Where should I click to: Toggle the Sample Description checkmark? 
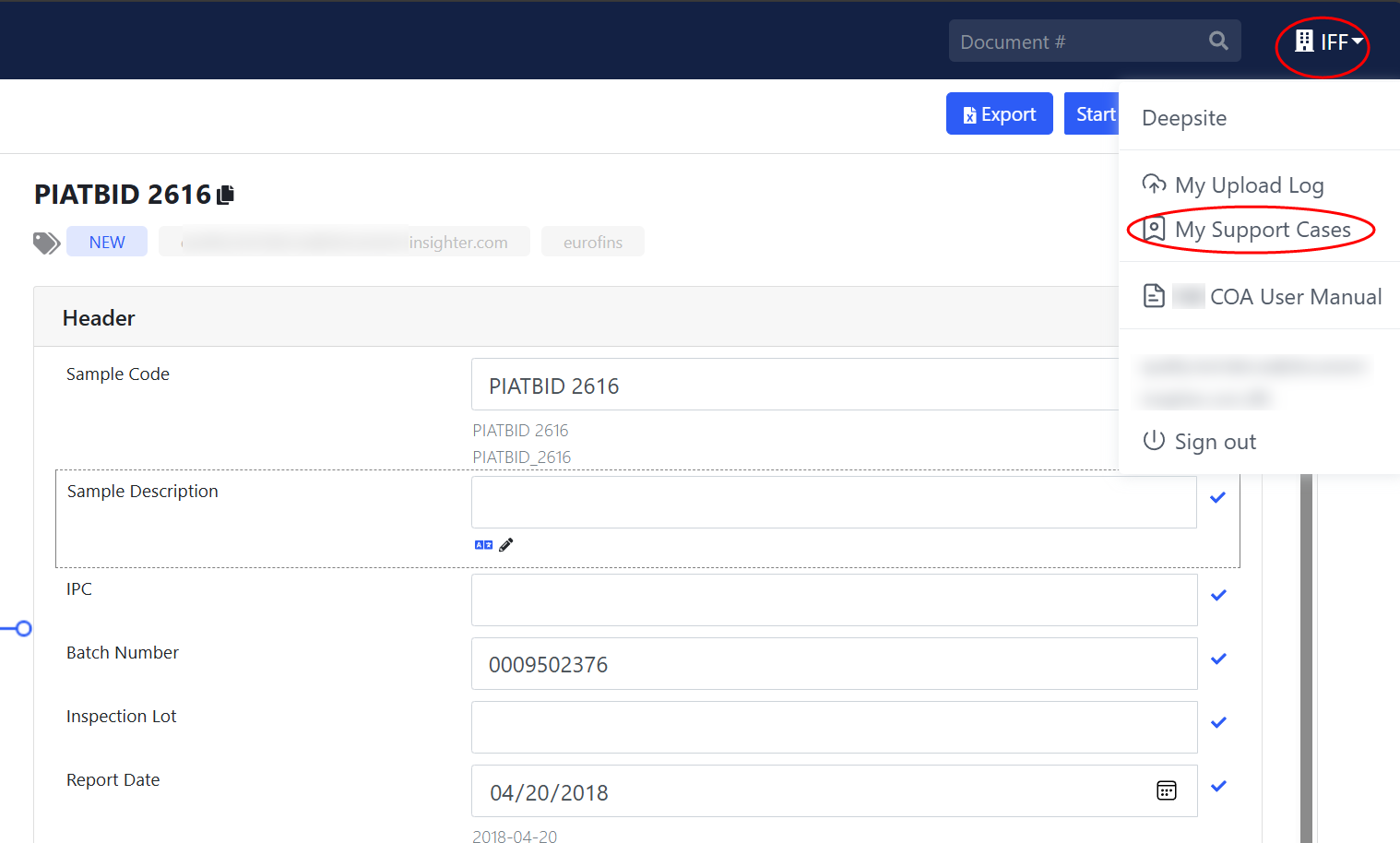pyautogui.click(x=1217, y=498)
